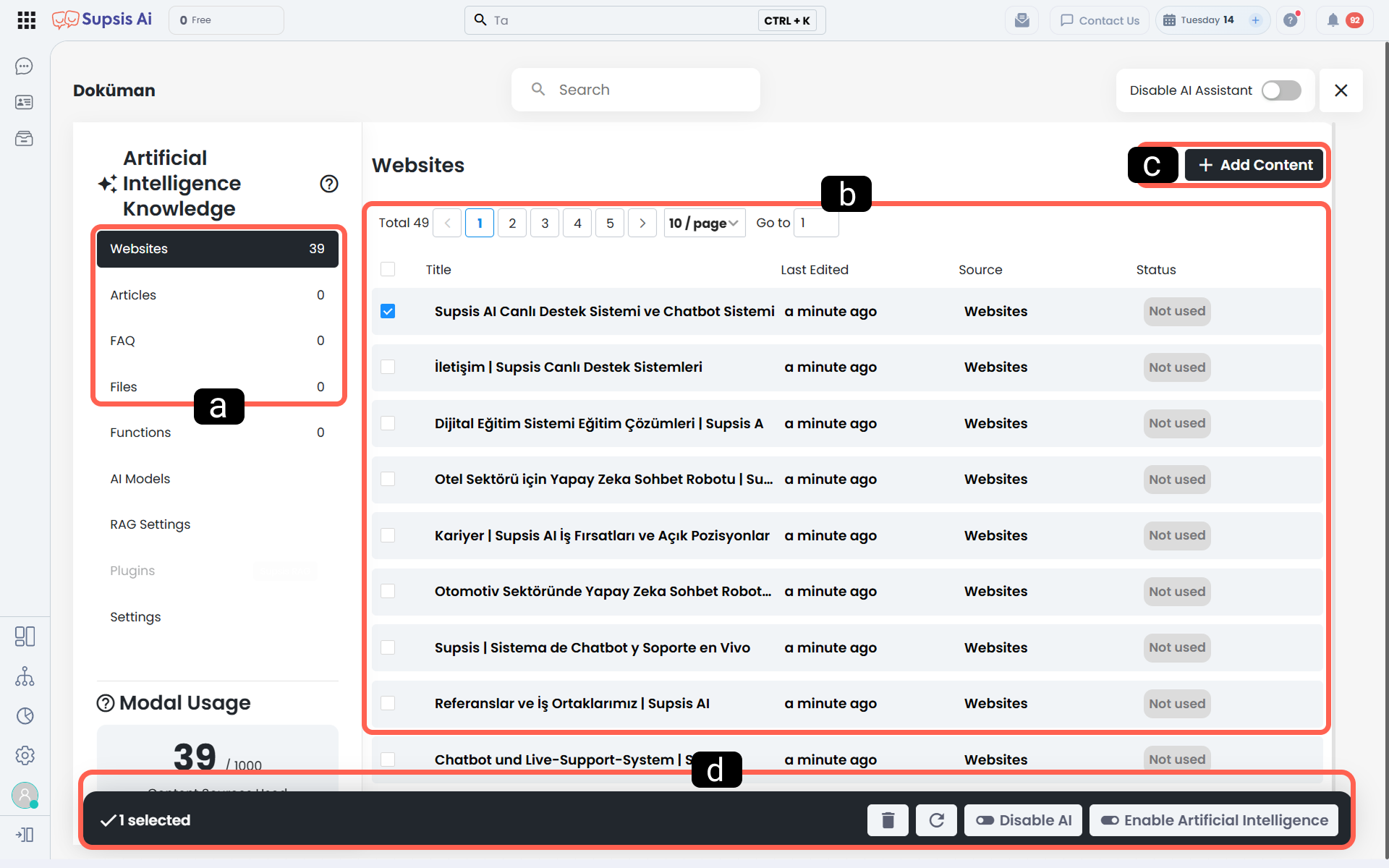Click the Go to page number field

tap(816, 223)
